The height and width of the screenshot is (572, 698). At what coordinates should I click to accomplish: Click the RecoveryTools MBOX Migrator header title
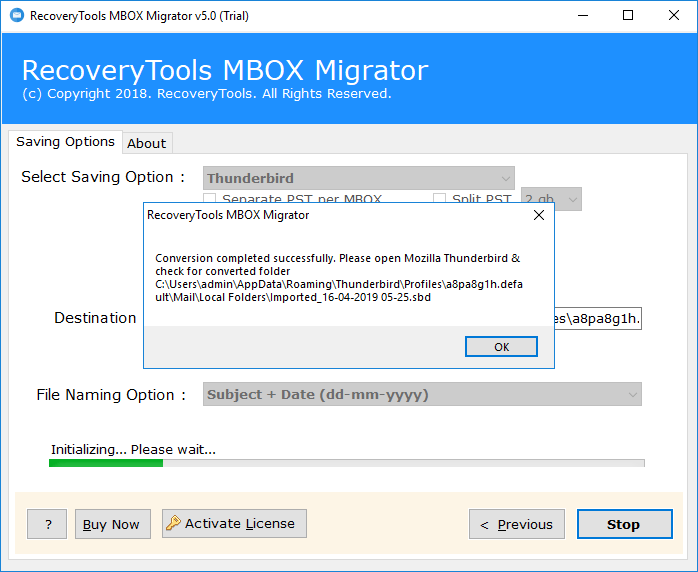[x=225, y=70]
